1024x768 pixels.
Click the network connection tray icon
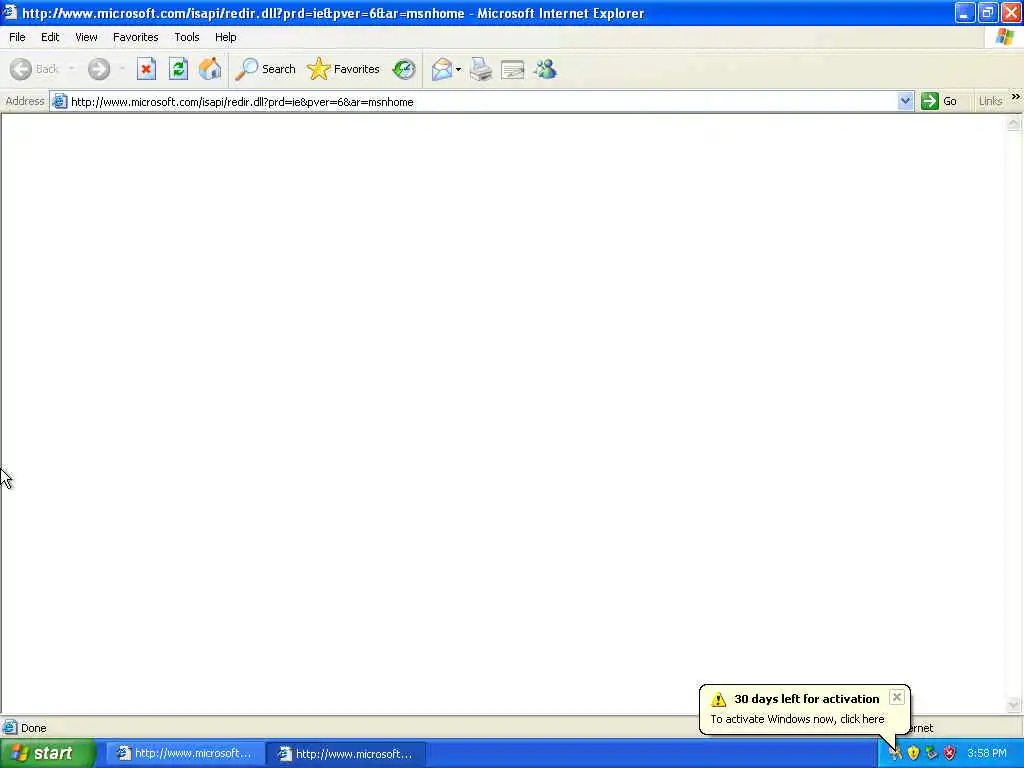[x=931, y=753]
